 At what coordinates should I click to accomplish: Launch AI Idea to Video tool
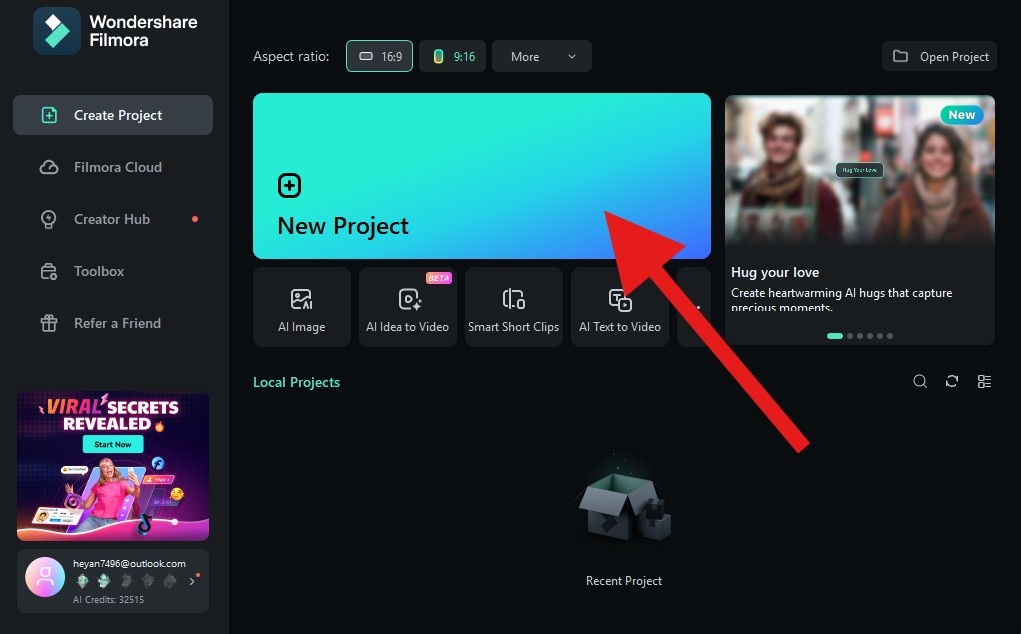[408, 307]
